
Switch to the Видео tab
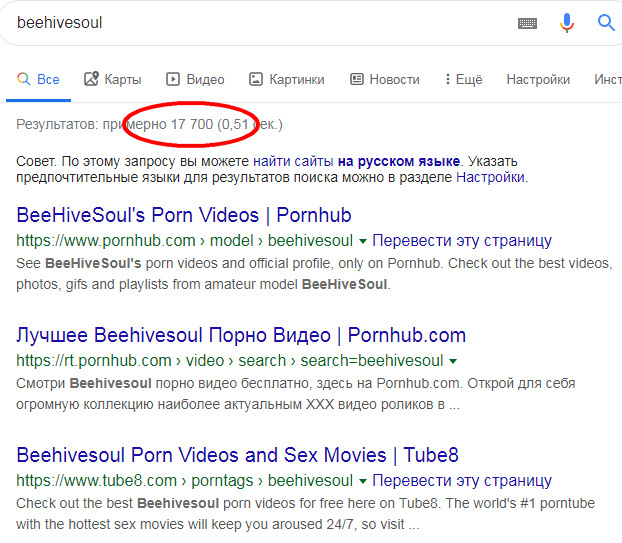(x=195, y=79)
